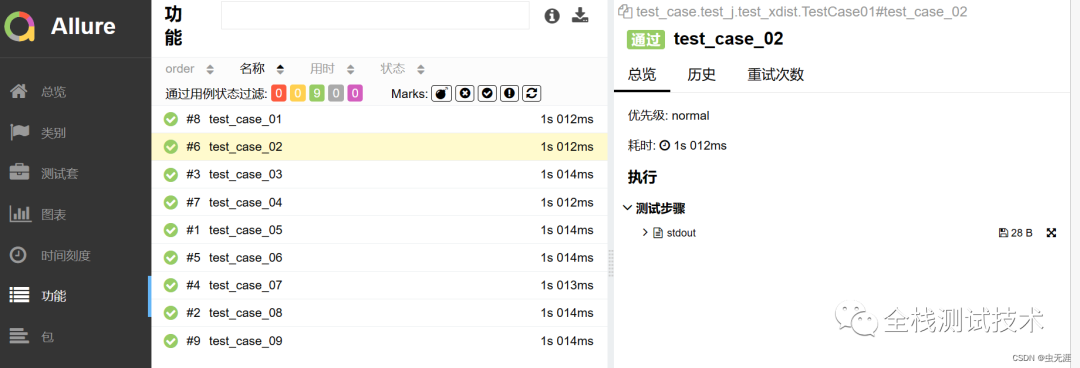This screenshot has height=368, width=1080.
Task: Select the test_case_05 row
Action: click(x=379, y=230)
